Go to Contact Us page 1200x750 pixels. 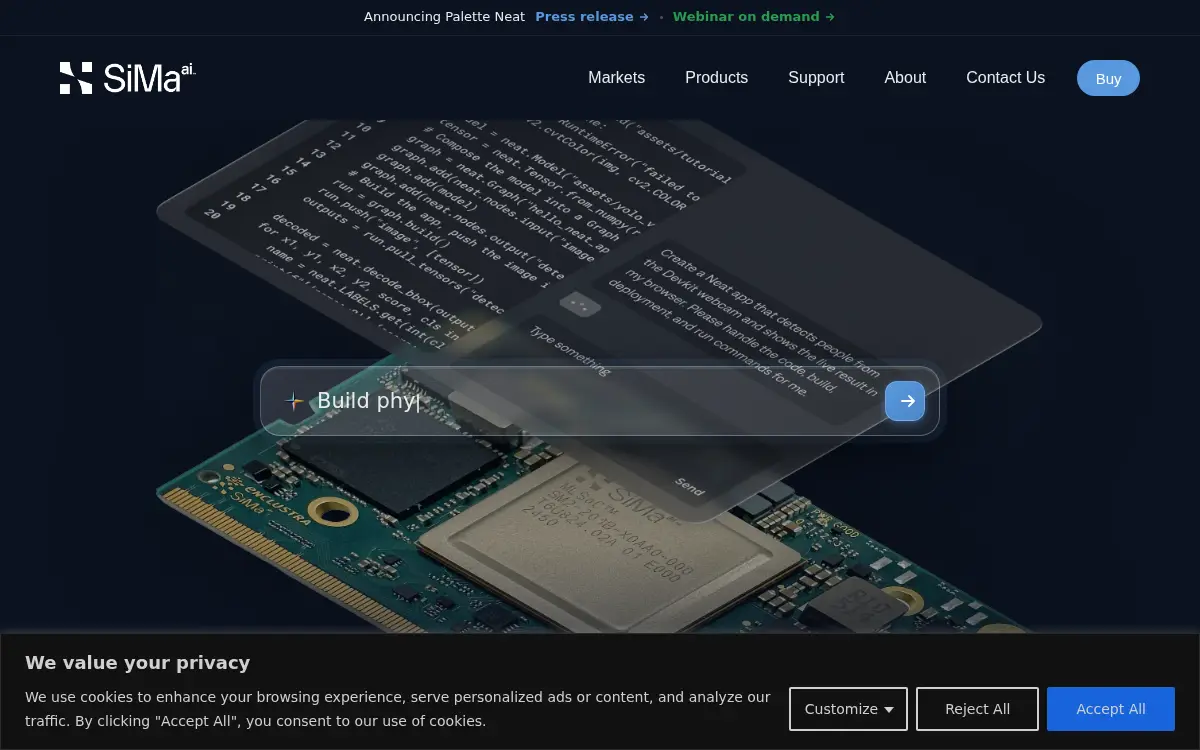click(x=1005, y=78)
